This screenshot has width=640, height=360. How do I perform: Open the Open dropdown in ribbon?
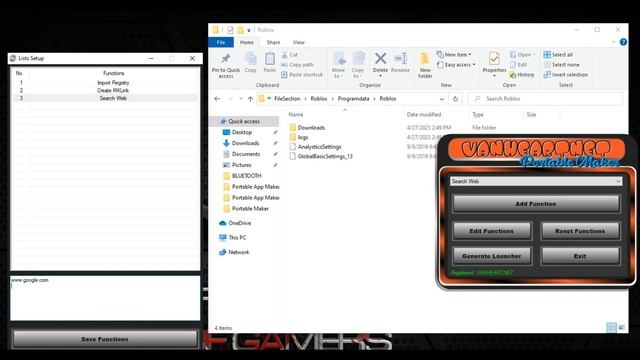pyautogui.click(x=522, y=55)
